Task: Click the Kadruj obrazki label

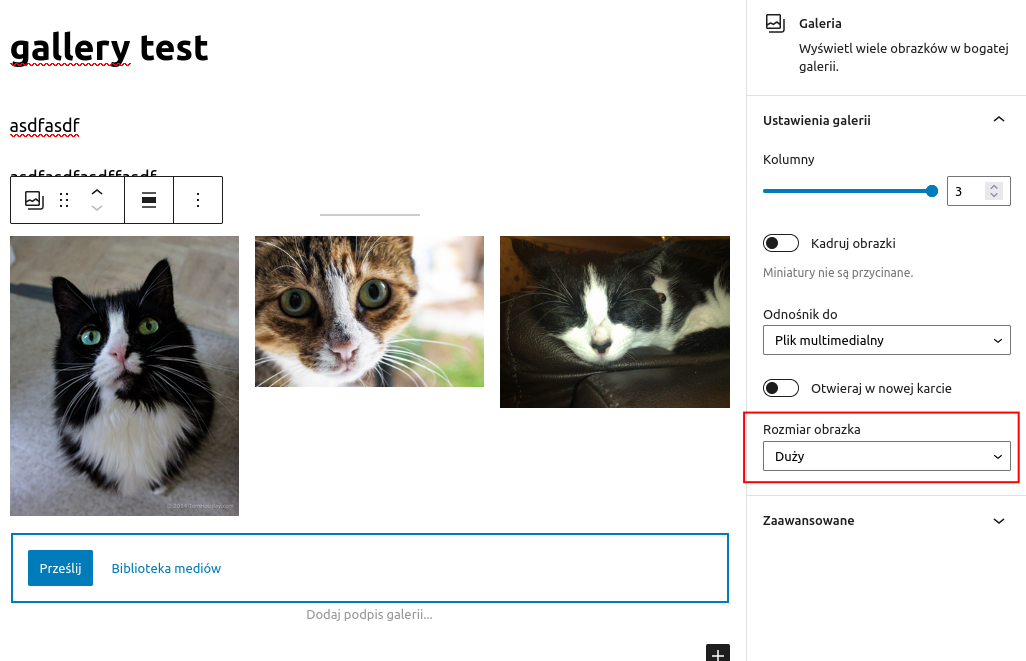Action: (853, 243)
